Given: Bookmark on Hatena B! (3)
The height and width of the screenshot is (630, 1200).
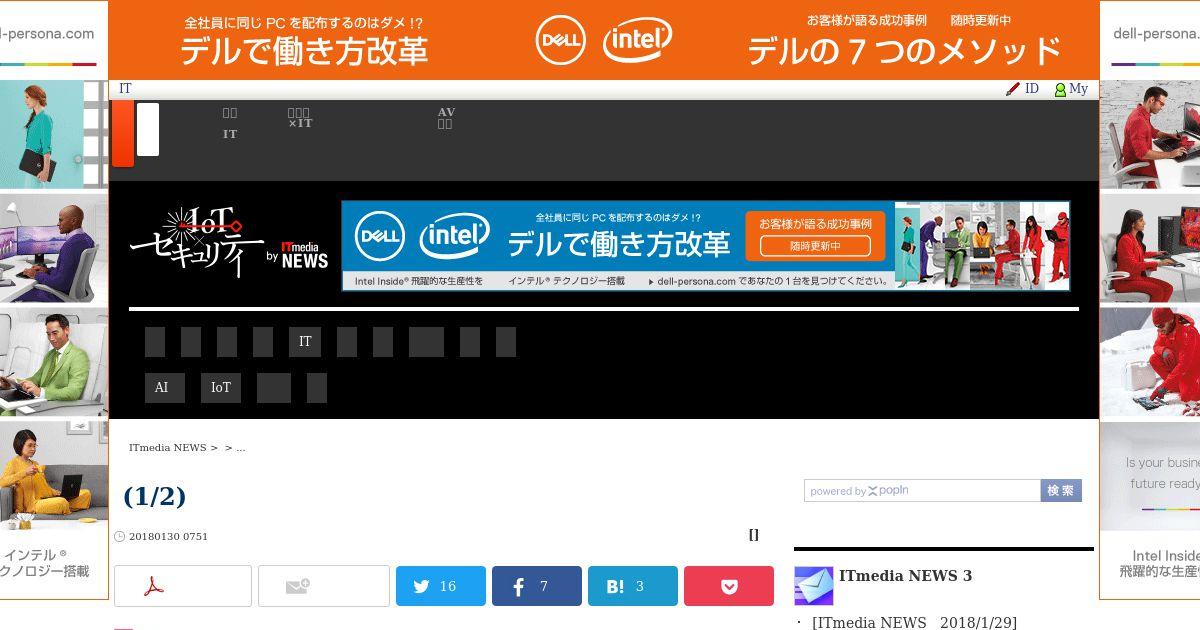Looking at the screenshot, I should tap(633, 586).
